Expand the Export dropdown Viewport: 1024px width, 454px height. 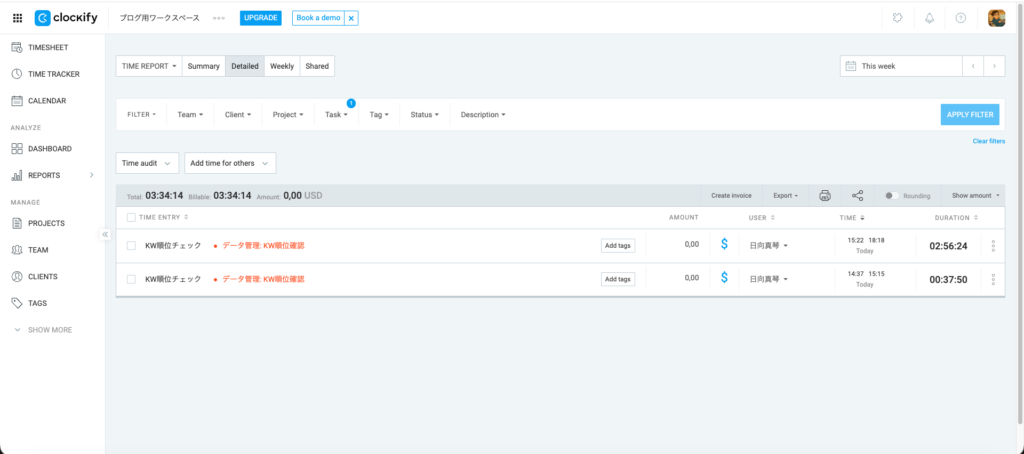785,196
